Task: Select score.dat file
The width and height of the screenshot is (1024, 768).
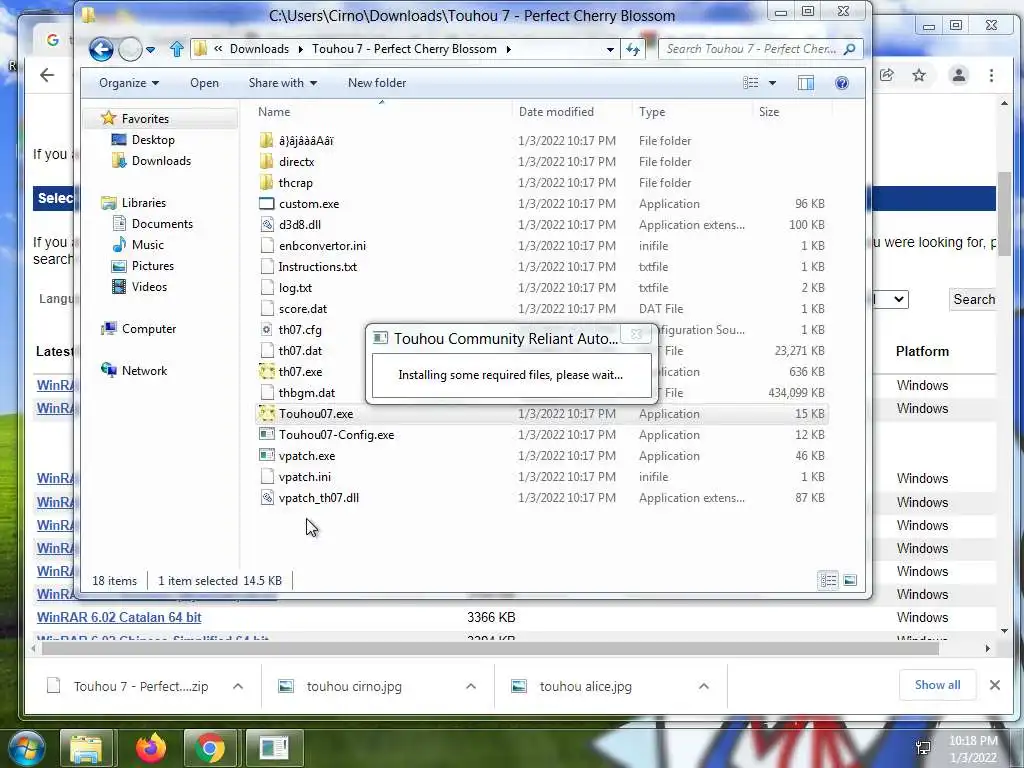Action: pos(303,309)
